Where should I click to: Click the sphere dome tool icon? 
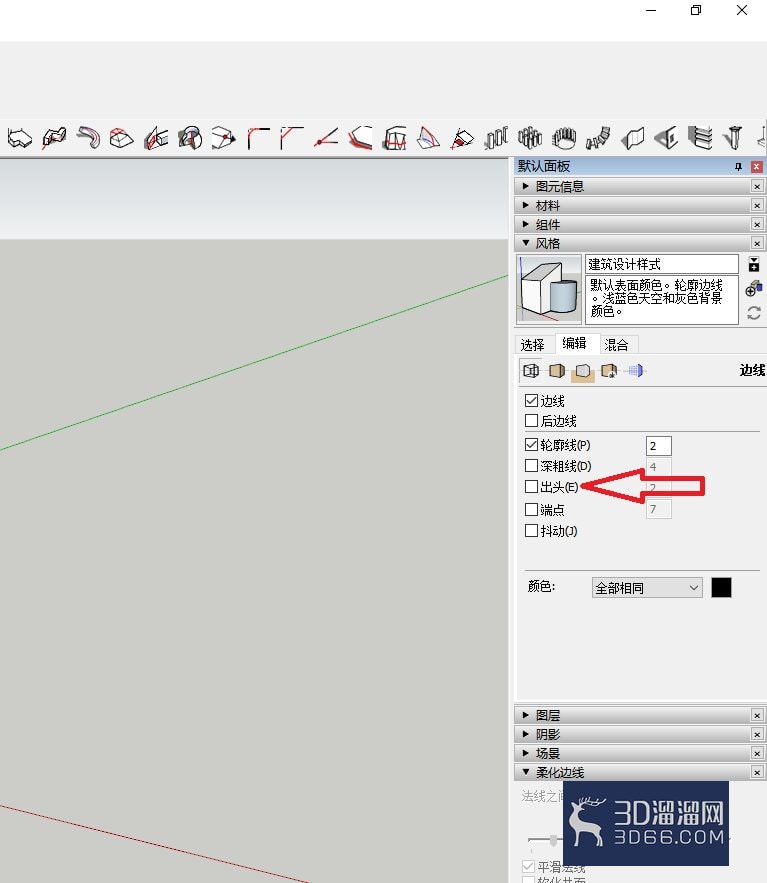(190, 137)
